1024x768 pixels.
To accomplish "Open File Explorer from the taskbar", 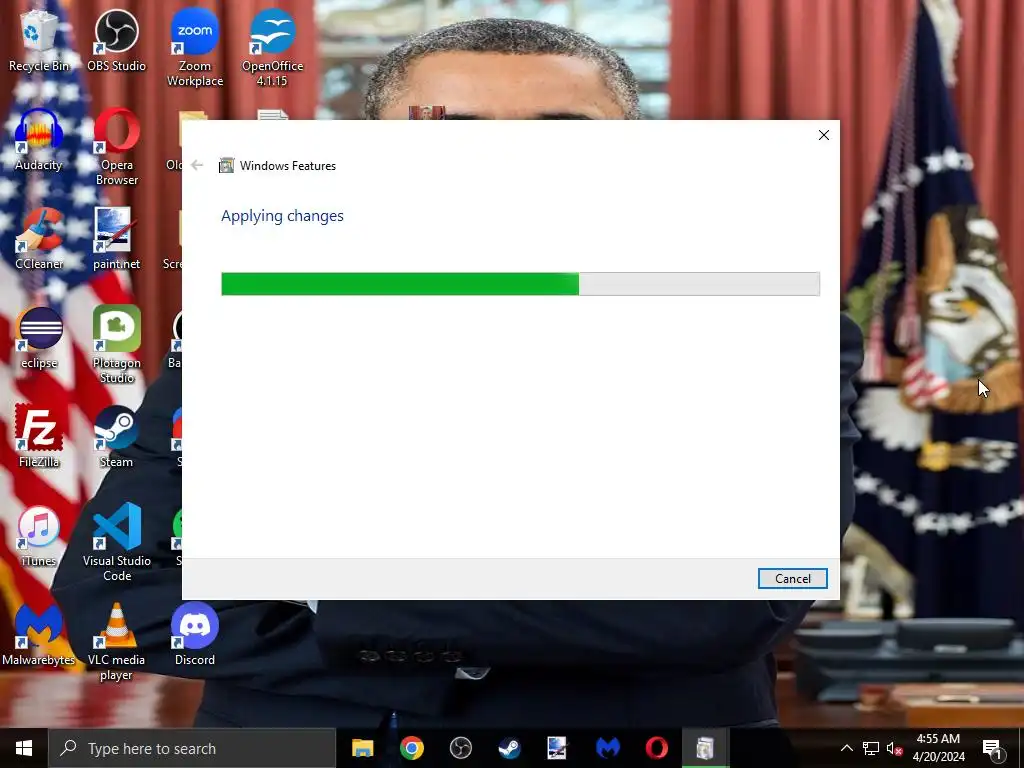I will [x=362, y=748].
